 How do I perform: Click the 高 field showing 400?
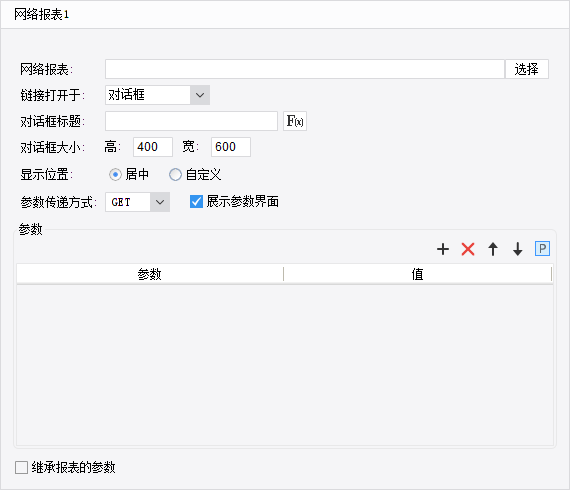coord(153,147)
